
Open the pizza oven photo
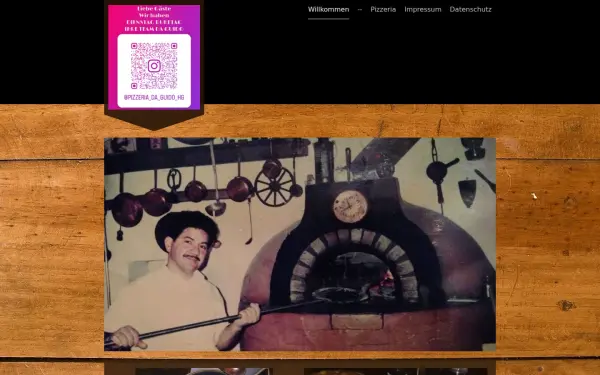[x=300, y=244]
